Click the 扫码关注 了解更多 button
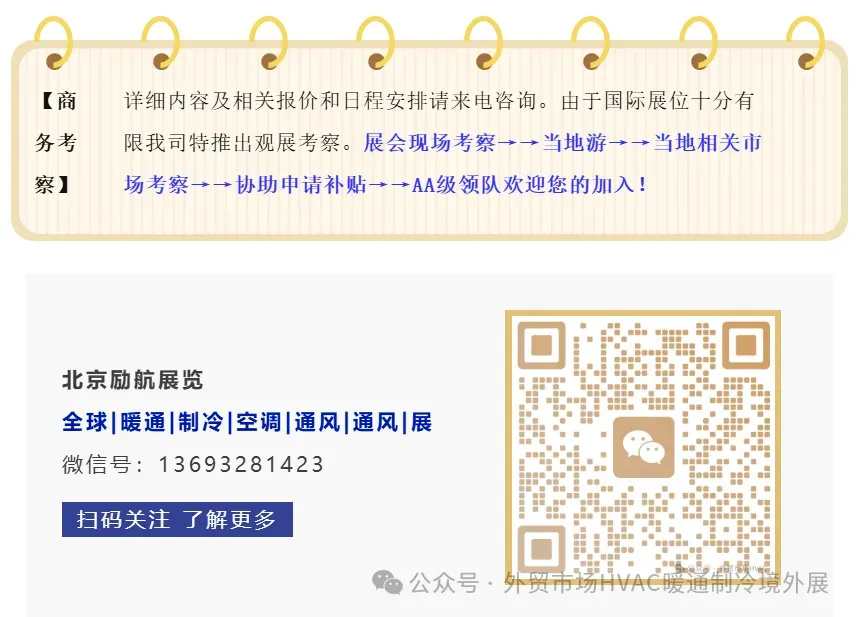This screenshot has height=617, width=856. click(x=177, y=519)
